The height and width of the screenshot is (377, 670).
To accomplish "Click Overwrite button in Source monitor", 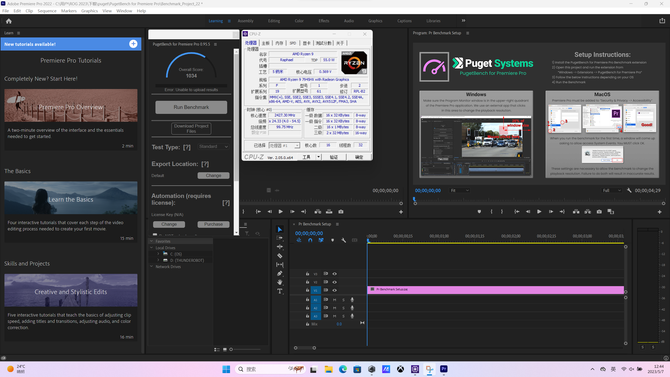I will [x=329, y=212].
